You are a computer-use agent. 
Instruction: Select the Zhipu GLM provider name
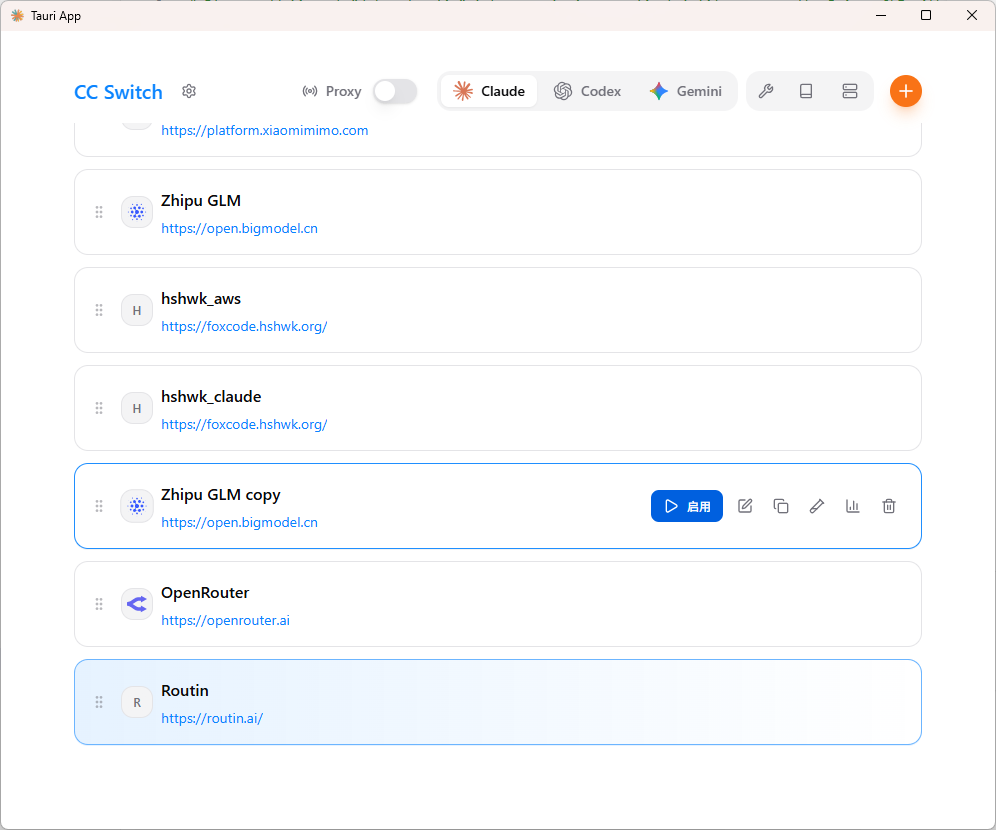click(x=201, y=201)
